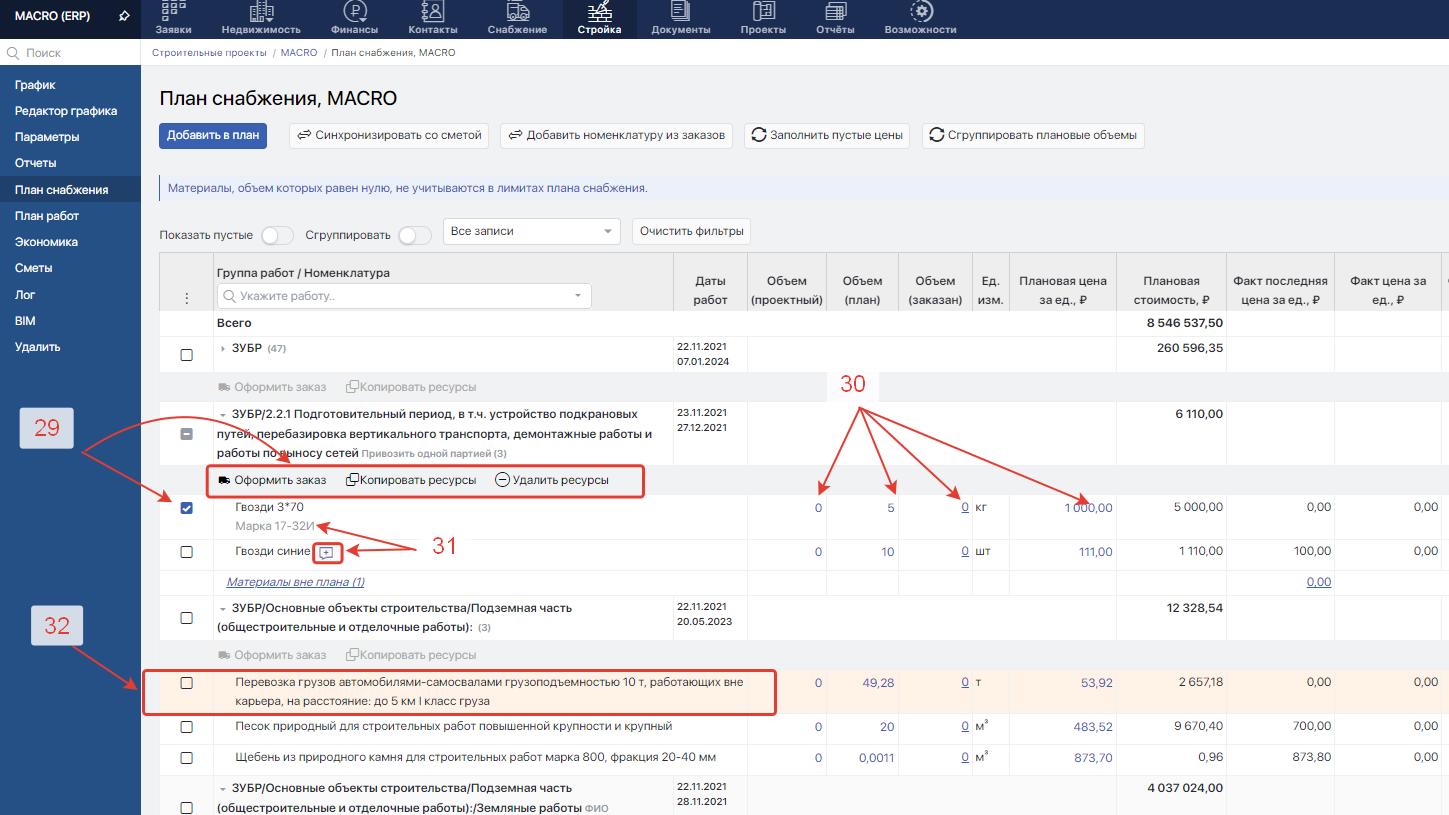Click comment icon next to Гвозди синие
The width and height of the screenshot is (1449, 815).
click(x=327, y=552)
